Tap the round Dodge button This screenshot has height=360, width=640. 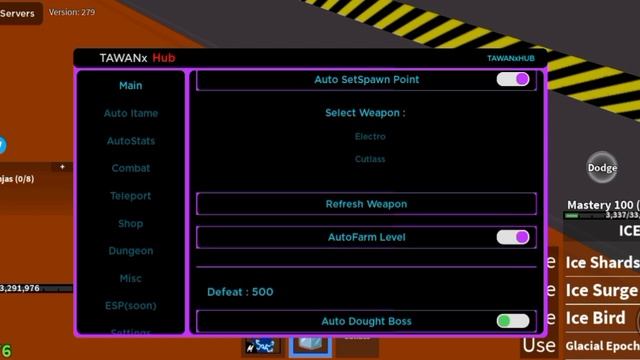(602, 167)
